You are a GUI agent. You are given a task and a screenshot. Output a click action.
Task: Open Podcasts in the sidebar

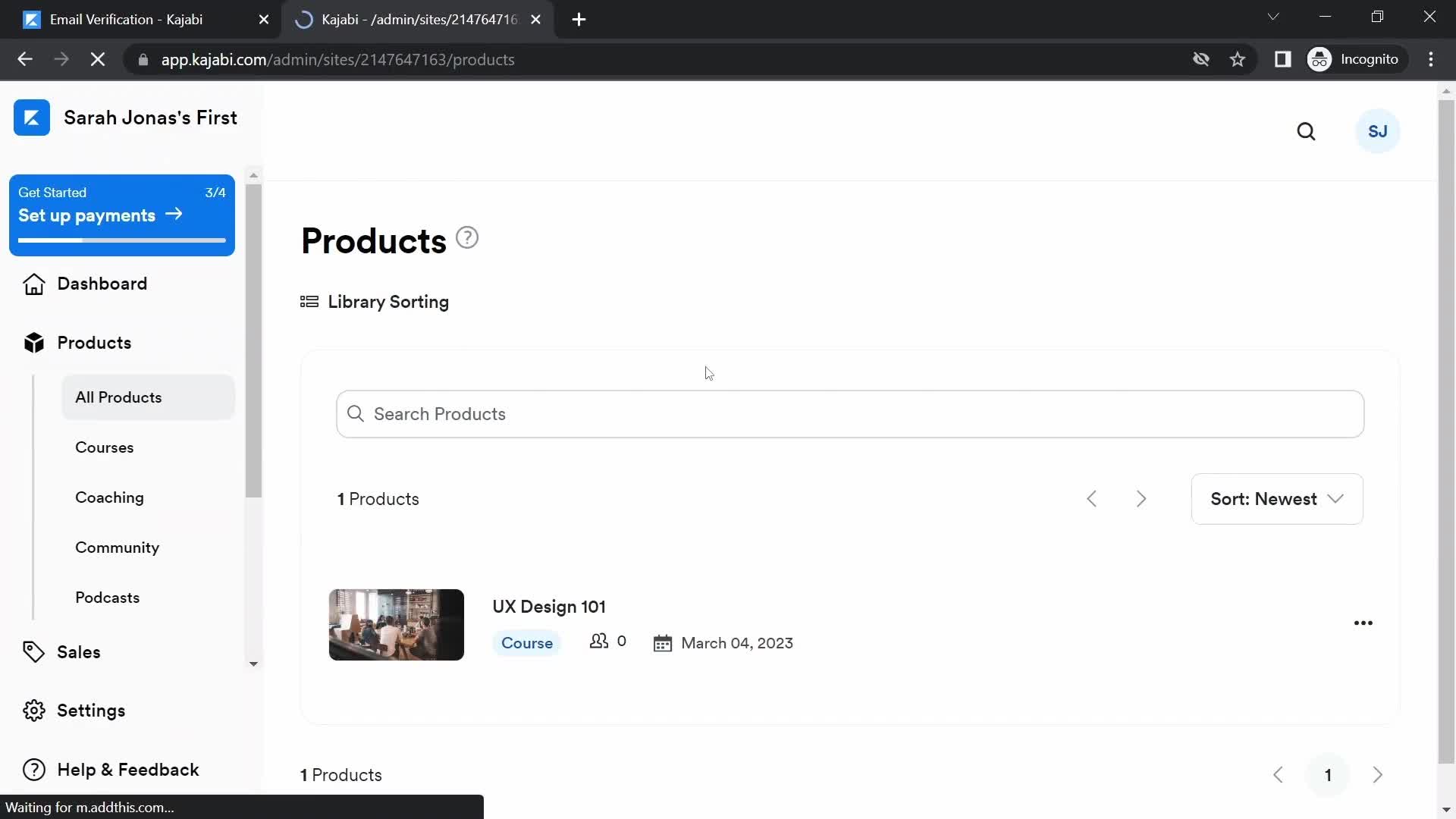(x=108, y=598)
